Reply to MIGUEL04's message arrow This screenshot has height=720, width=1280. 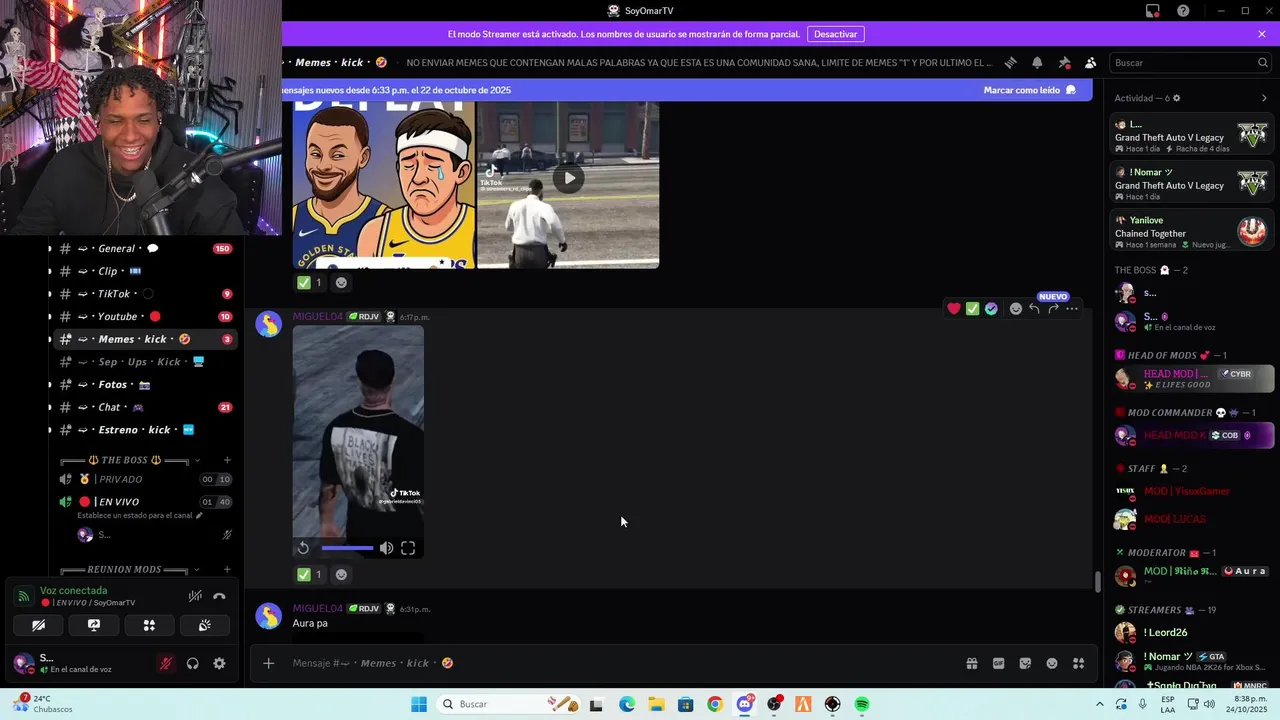[1034, 309]
